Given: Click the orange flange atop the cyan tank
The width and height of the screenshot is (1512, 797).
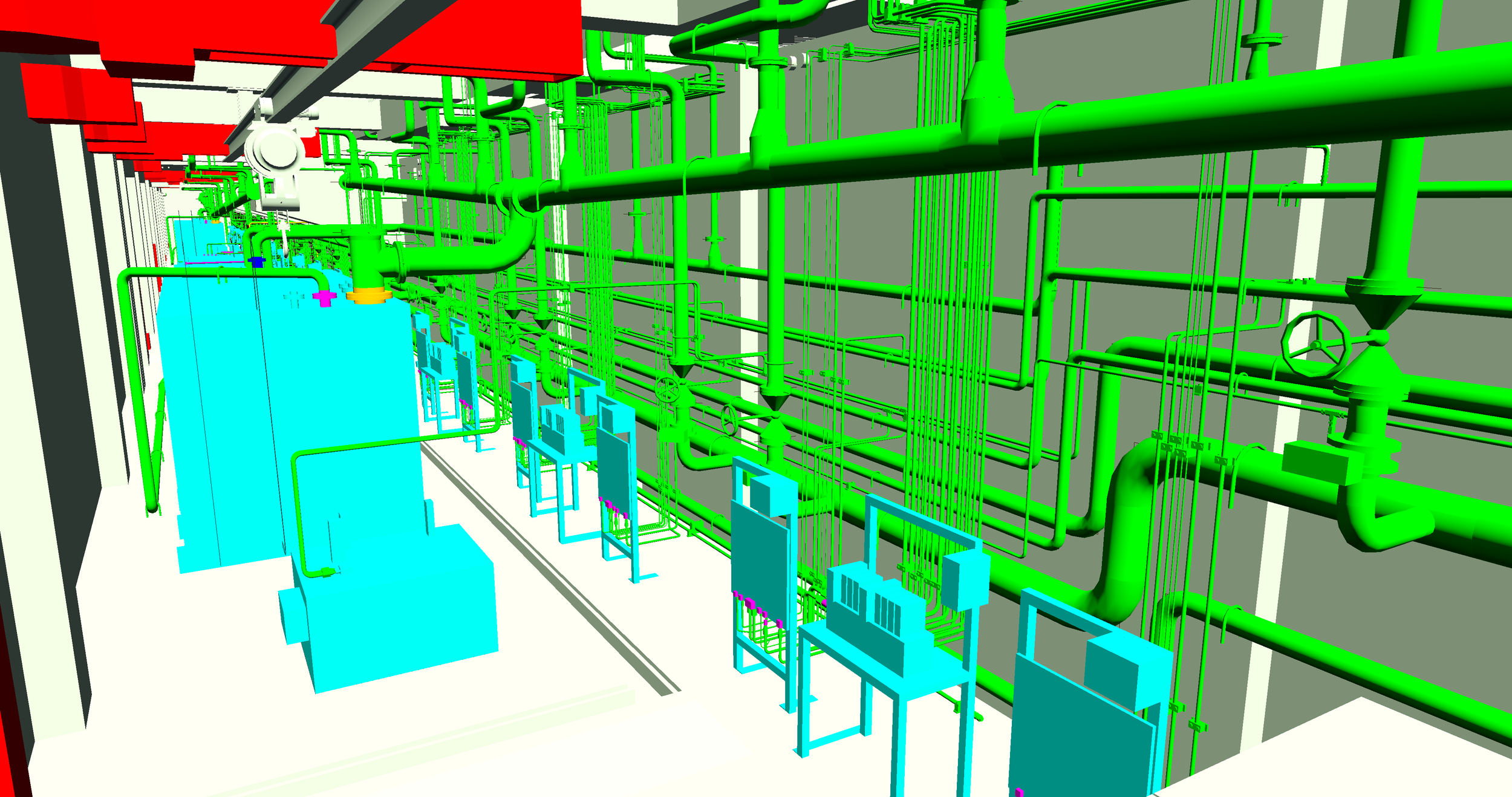Looking at the screenshot, I should [x=368, y=296].
